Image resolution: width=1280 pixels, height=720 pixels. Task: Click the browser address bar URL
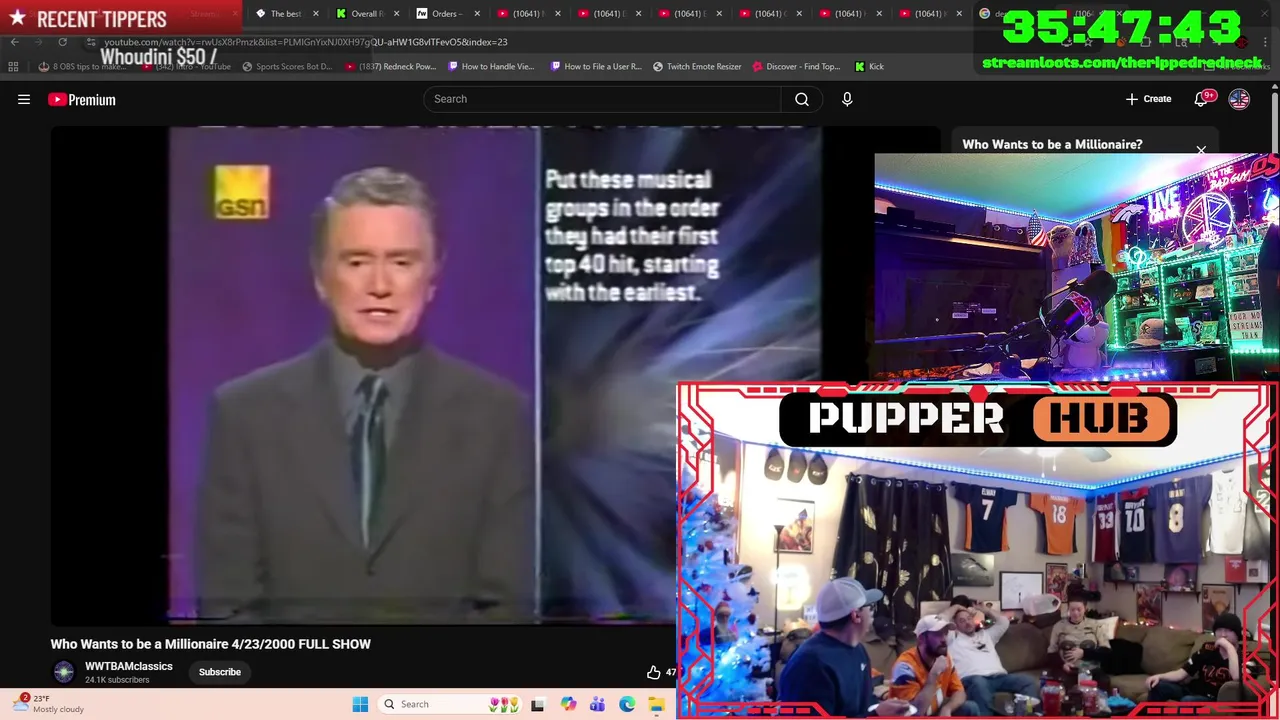click(x=306, y=42)
